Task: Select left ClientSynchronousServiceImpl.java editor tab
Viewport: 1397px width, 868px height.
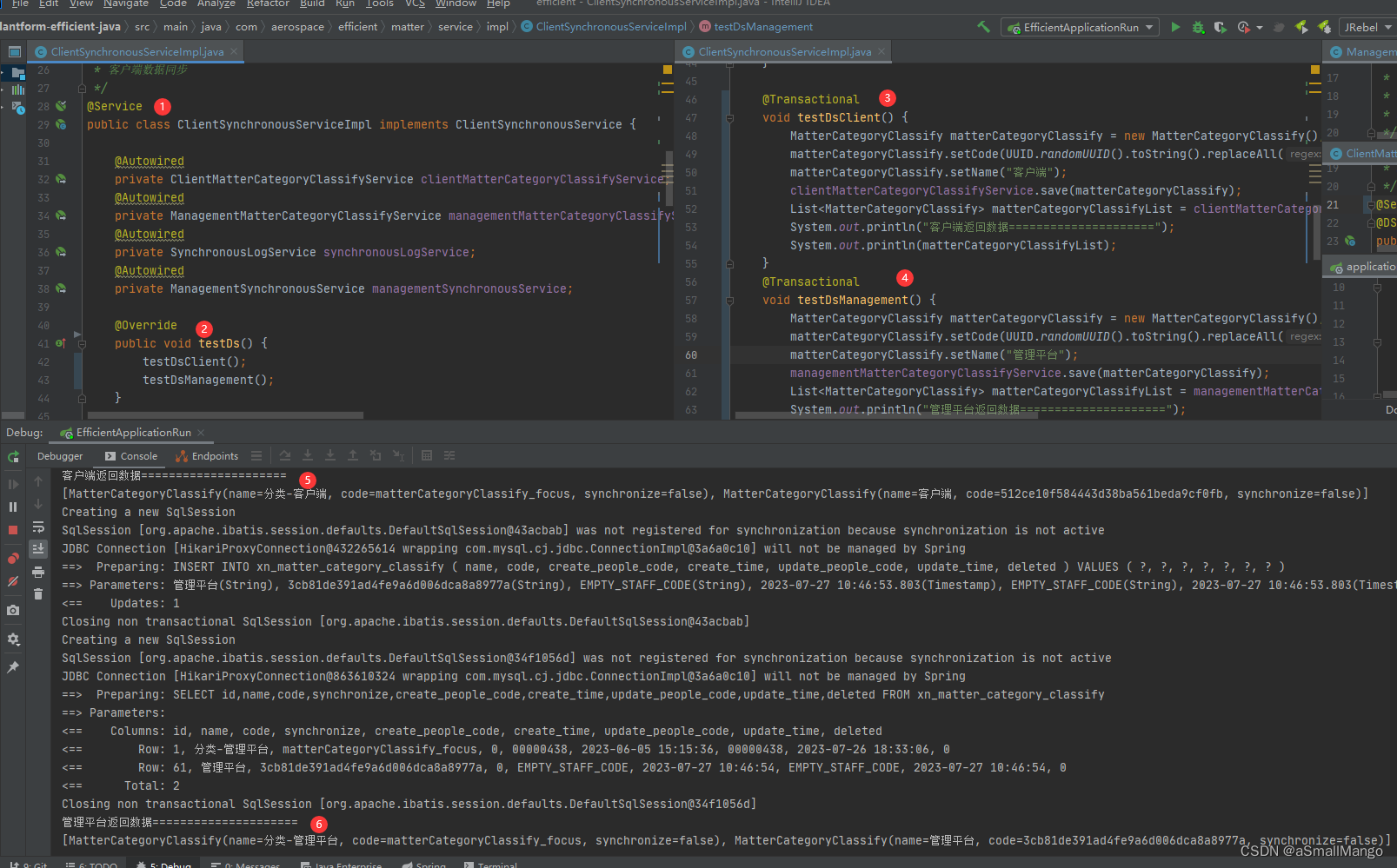Action: pyautogui.click(x=136, y=52)
